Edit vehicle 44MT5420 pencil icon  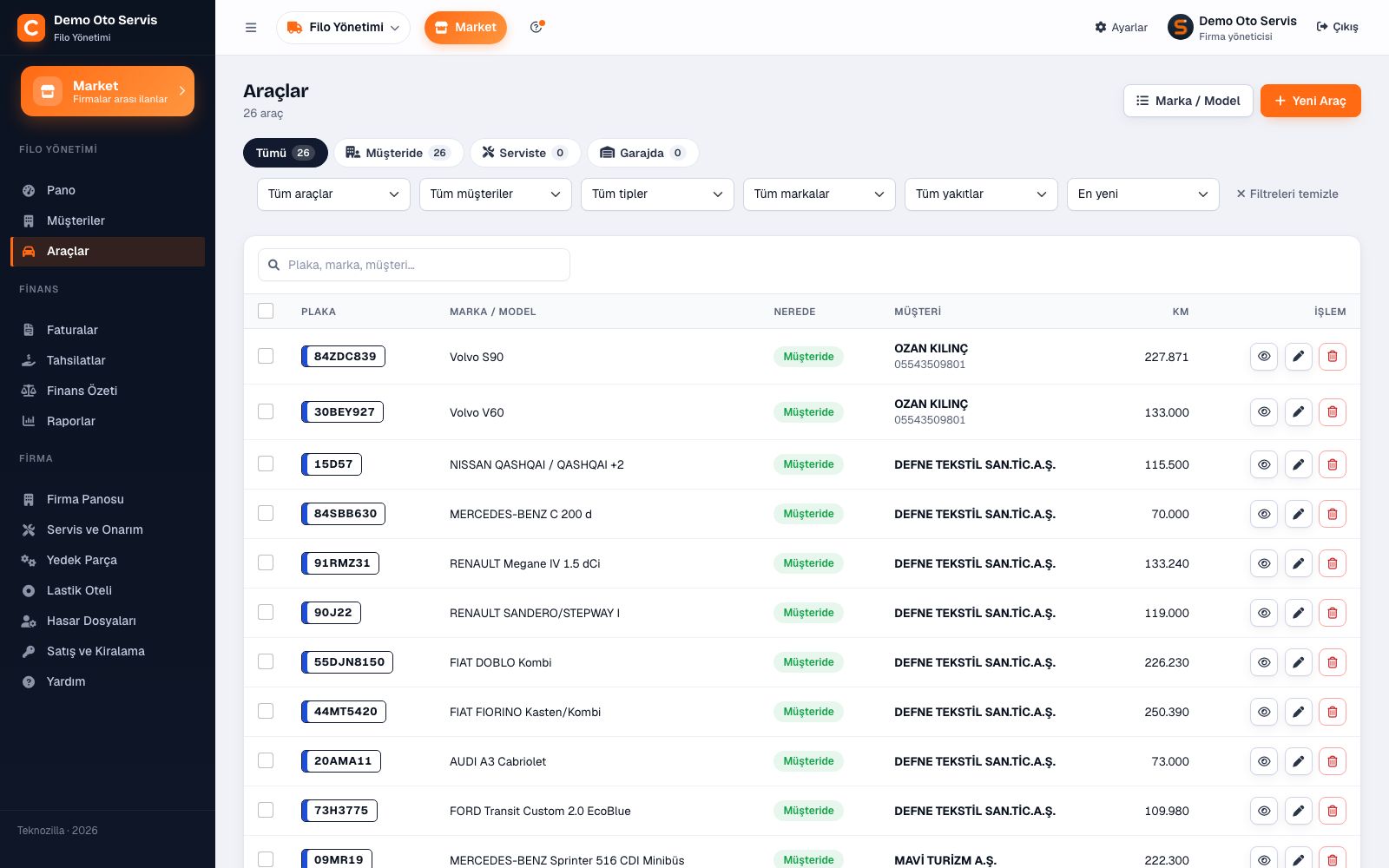click(1298, 712)
